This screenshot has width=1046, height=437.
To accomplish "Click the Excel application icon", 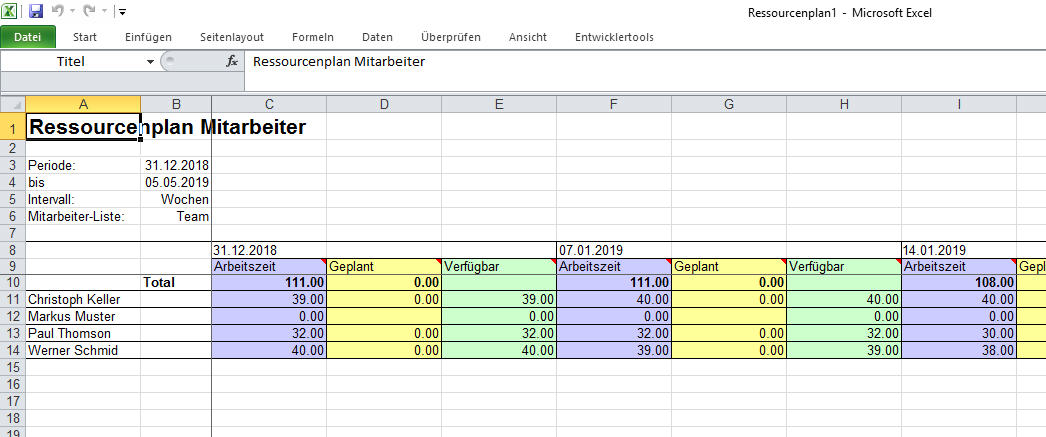I will [x=9, y=11].
